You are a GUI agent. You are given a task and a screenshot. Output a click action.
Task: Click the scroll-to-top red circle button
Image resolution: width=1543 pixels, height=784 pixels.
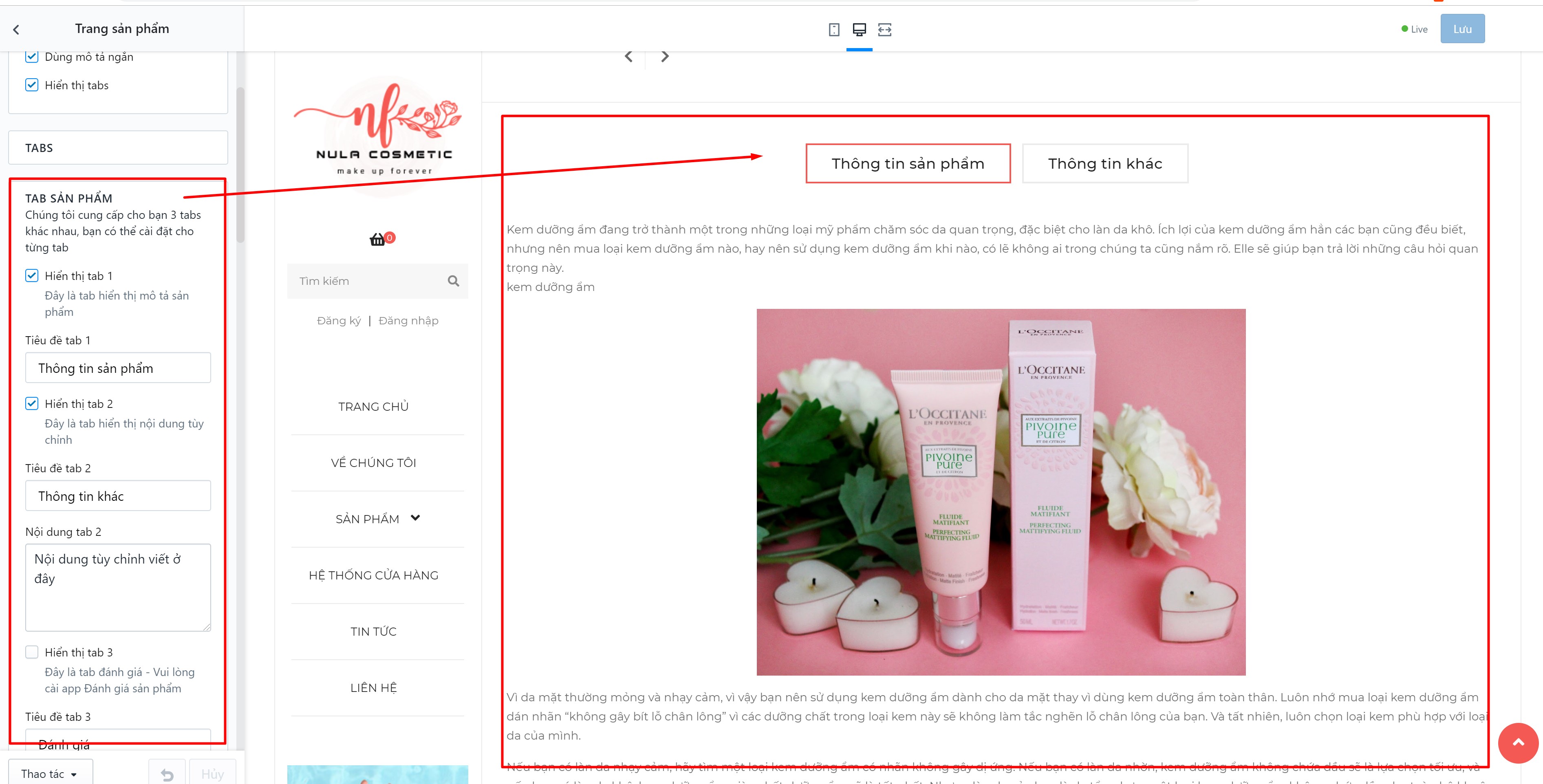1518,743
